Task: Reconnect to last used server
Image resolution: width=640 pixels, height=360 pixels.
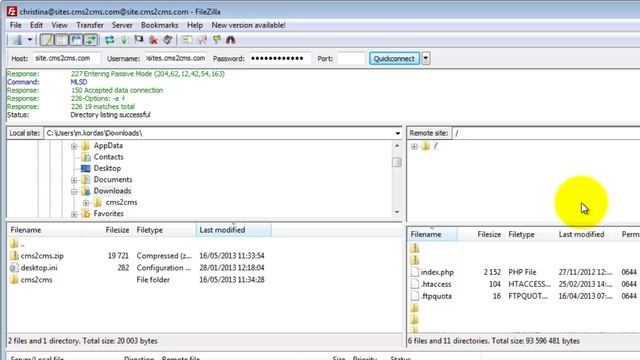Action: [x=168, y=40]
